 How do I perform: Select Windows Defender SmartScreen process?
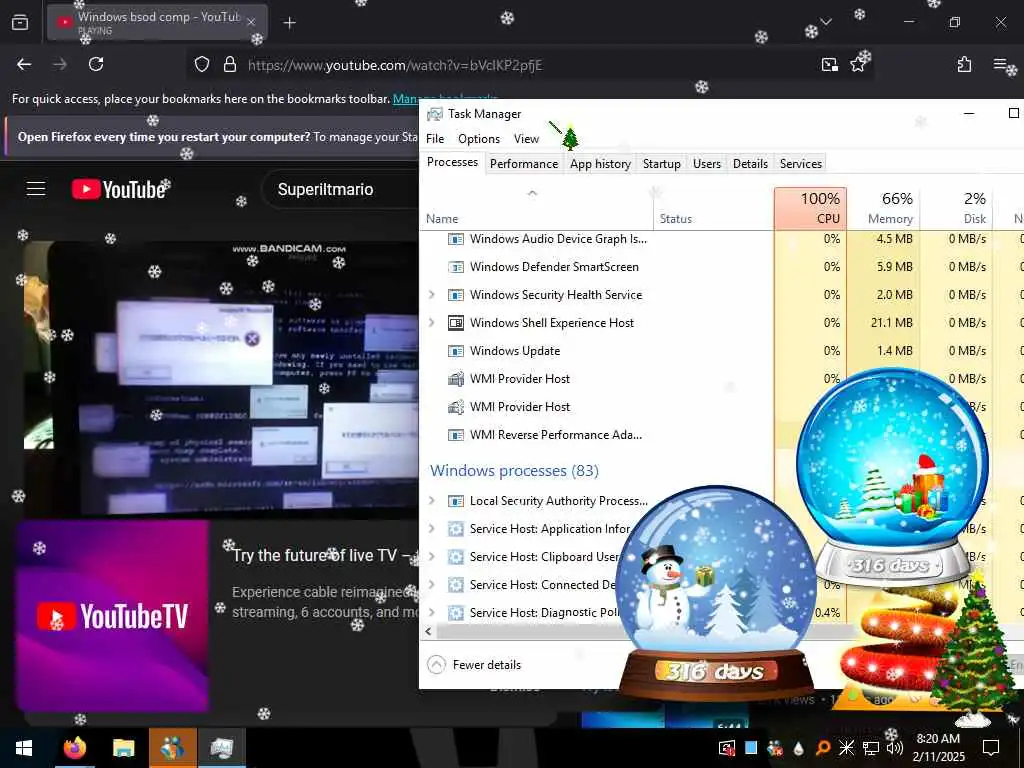[554, 266]
